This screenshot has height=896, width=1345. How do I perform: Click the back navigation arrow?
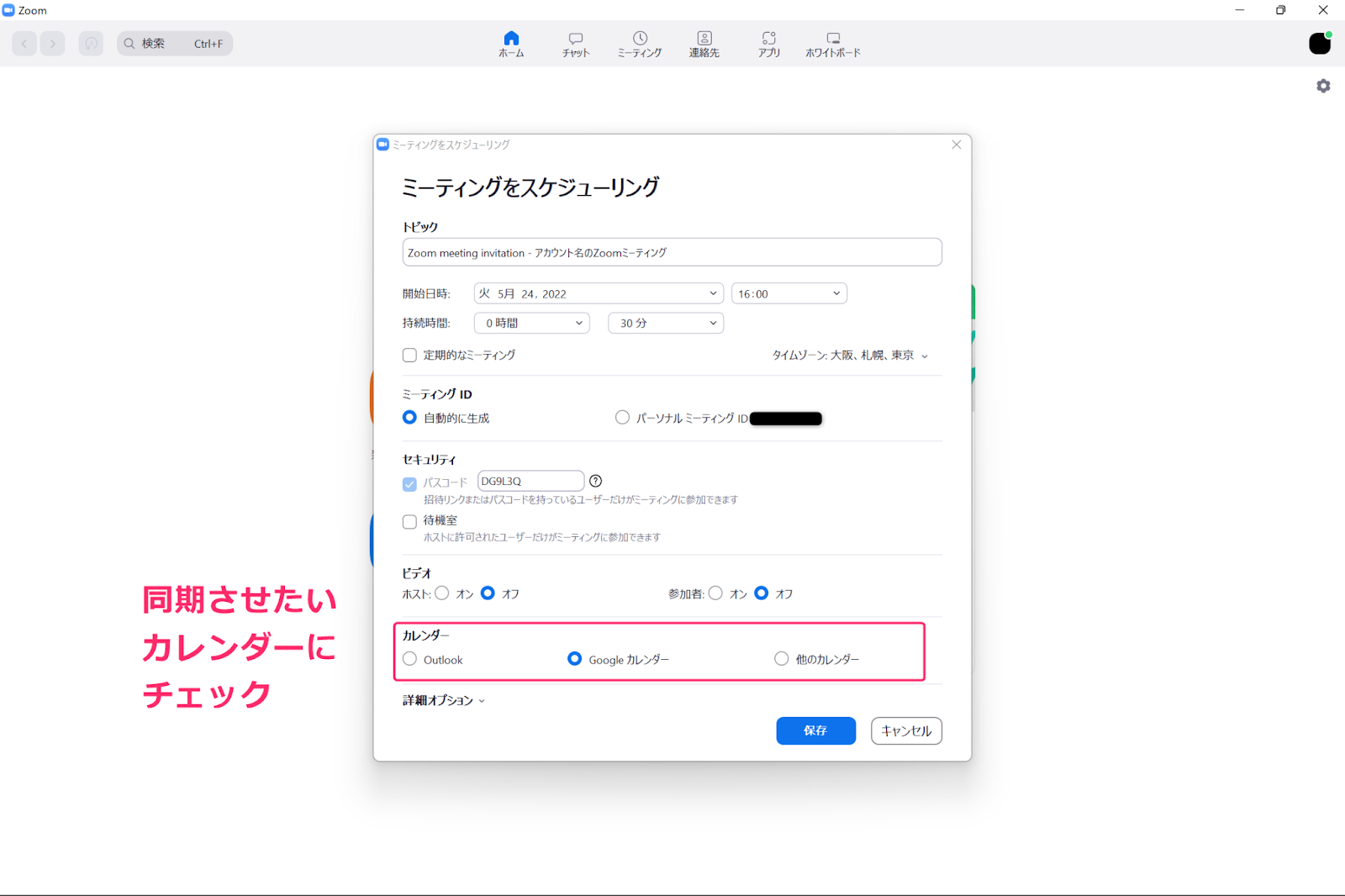click(24, 44)
